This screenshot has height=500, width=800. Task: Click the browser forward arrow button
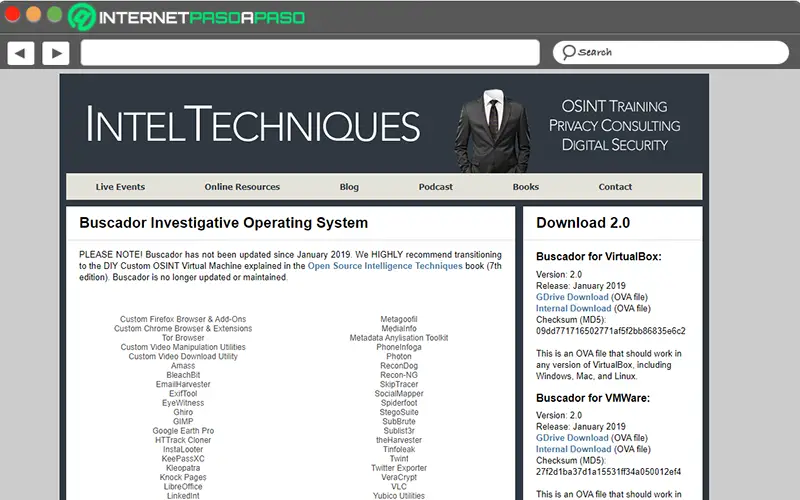(x=56, y=53)
